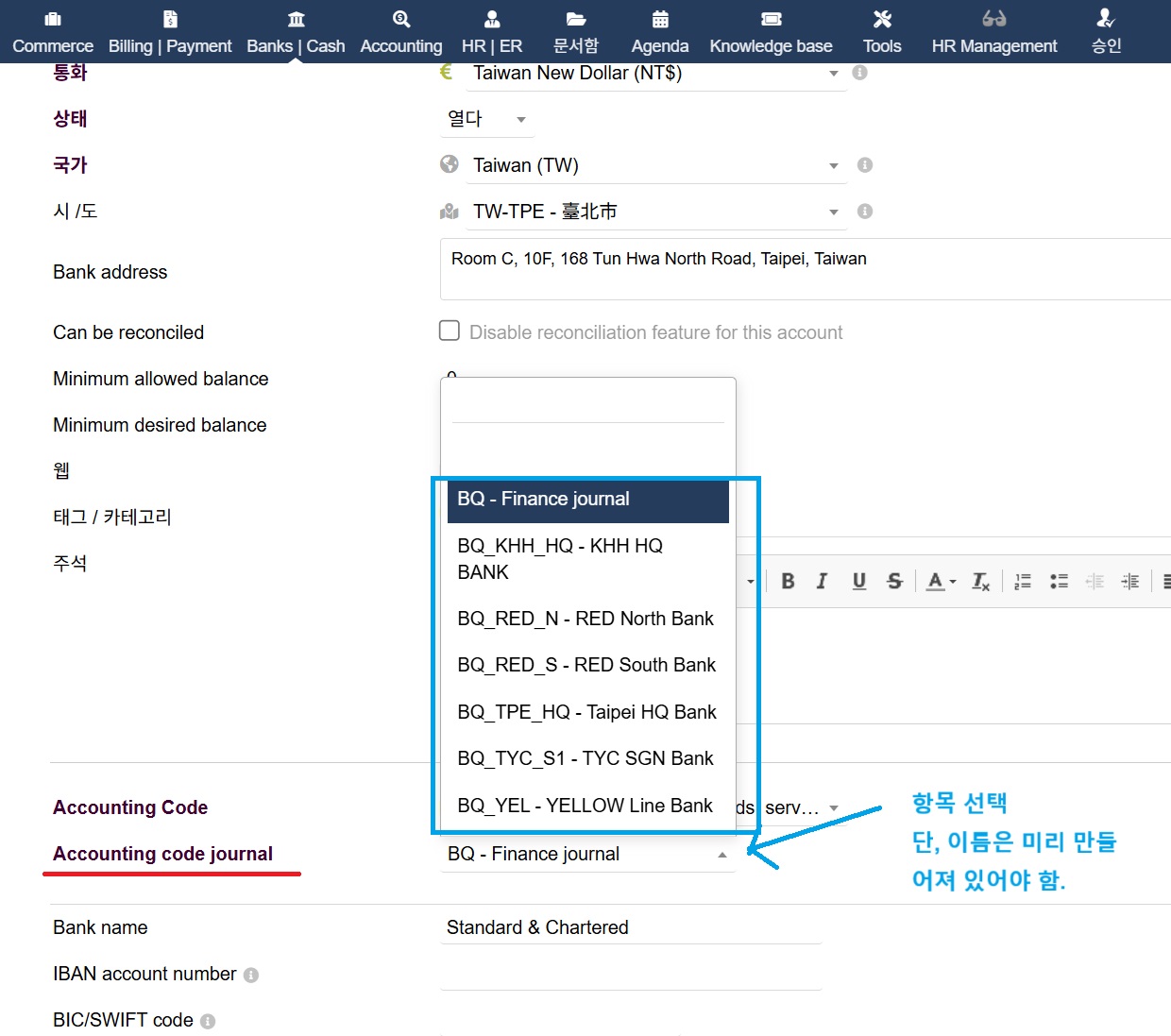Open the HR Management menu
Image resolution: width=1171 pixels, height=1036 pixels.
pyautogui.click(x=993, y=32)
